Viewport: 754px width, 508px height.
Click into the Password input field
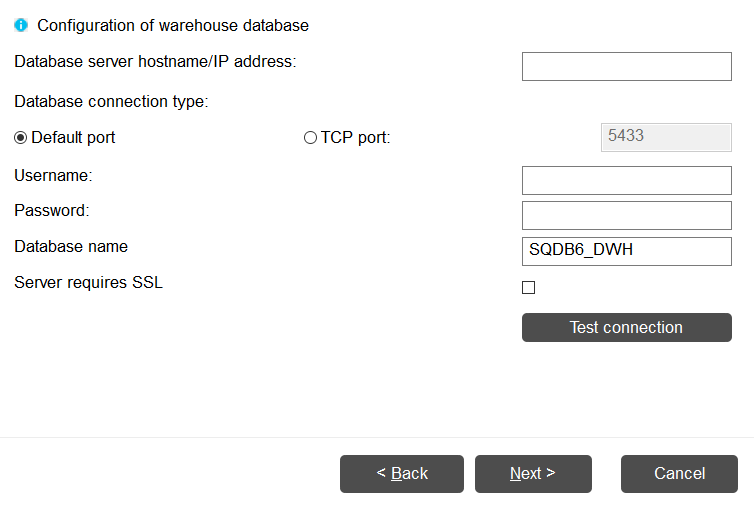(626, 215)
